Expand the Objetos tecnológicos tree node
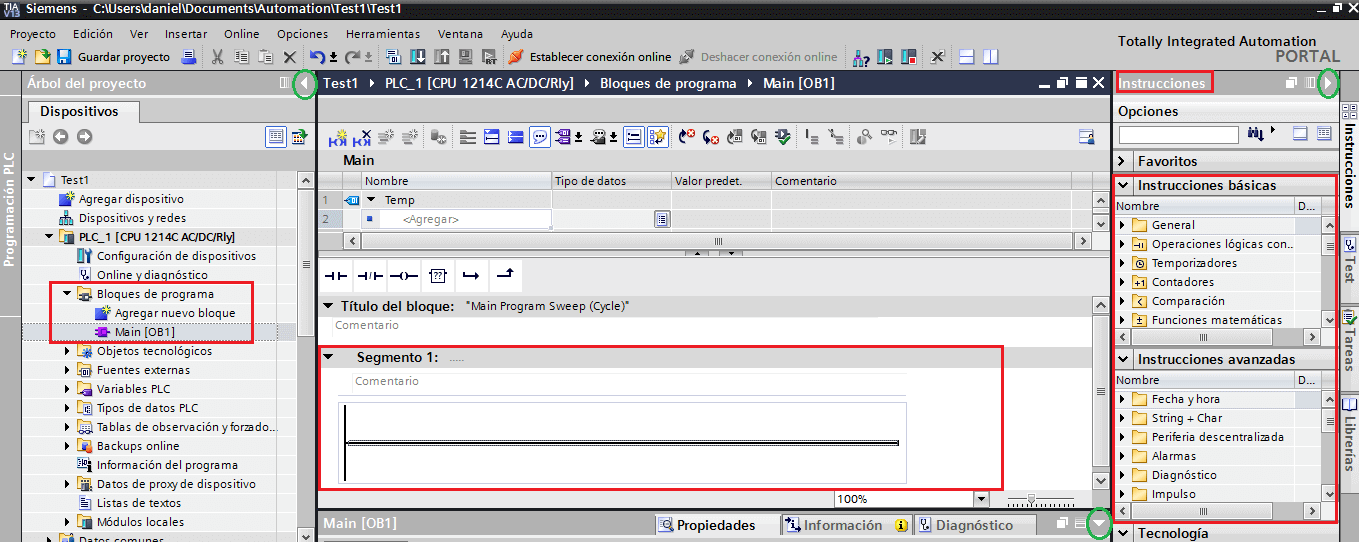 67,351
